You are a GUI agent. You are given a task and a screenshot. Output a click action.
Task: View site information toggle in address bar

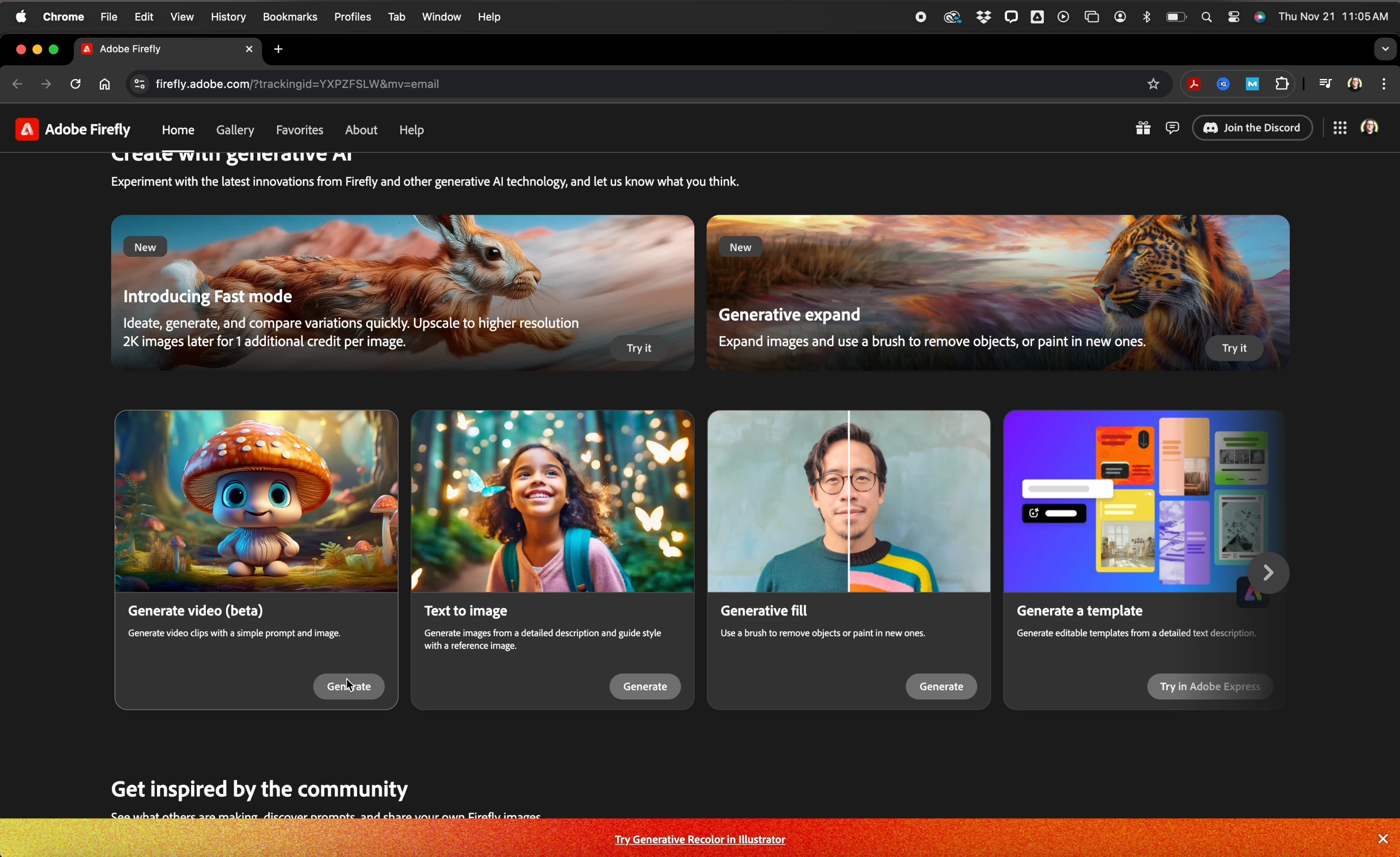pyautogui.click(x=139, y=85)
